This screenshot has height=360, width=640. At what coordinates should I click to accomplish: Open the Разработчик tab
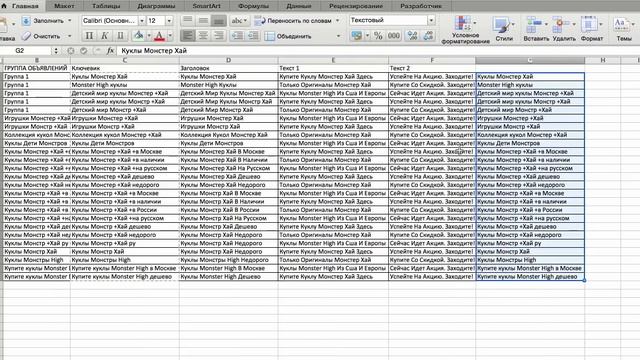[x=421, y=6]
